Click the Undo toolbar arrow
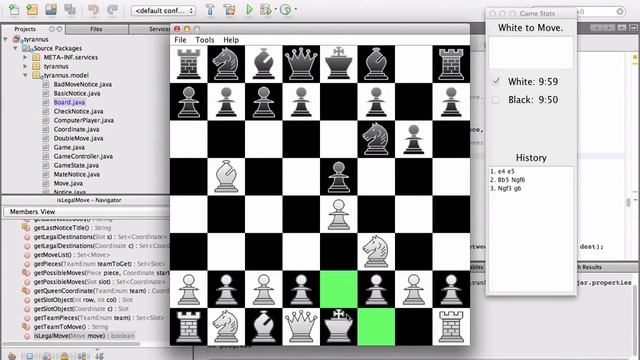Viewport: 640px width, 360px height. point(93,10)
